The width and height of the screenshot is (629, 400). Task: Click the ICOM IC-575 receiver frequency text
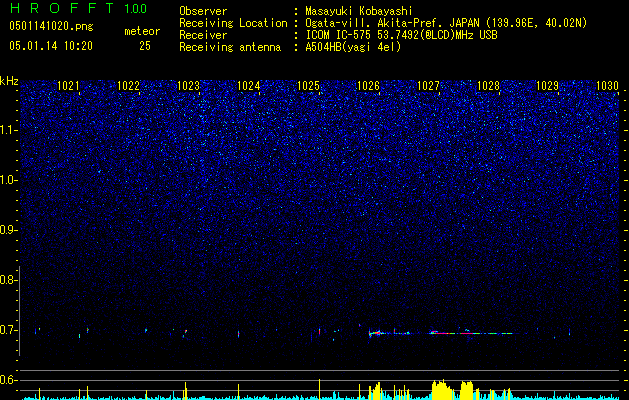401,35
